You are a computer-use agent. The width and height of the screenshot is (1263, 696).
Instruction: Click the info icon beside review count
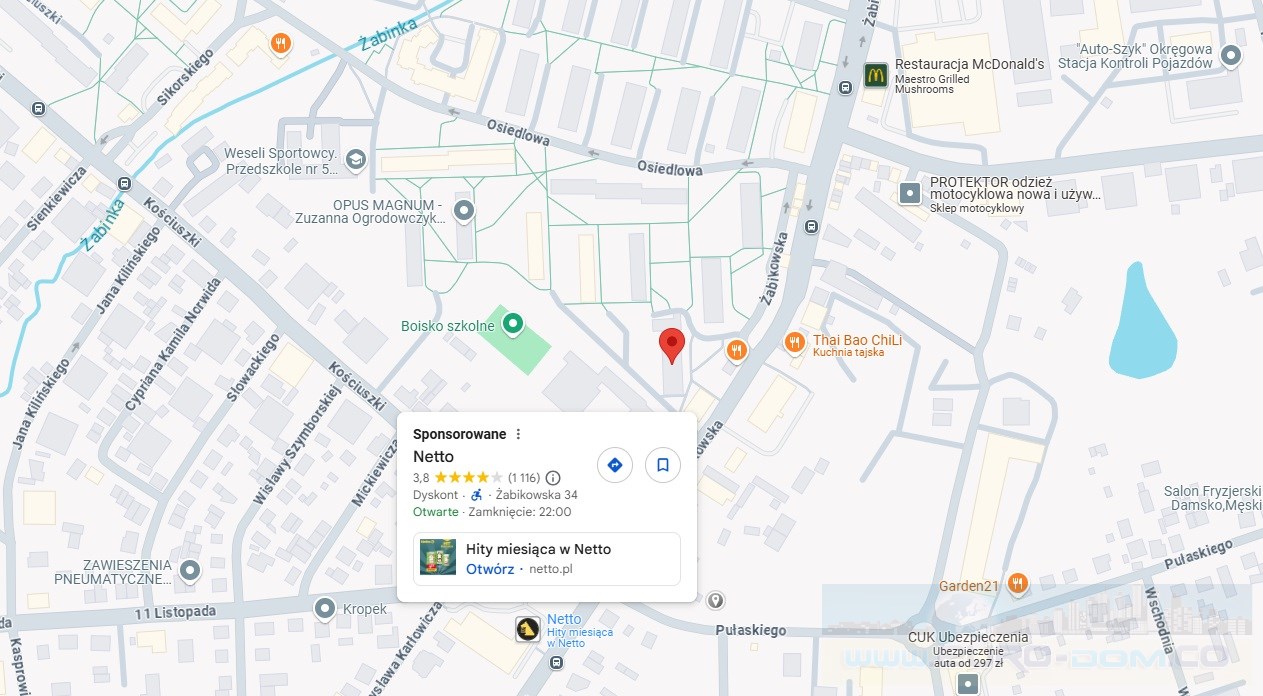click(x=553, y=478)
